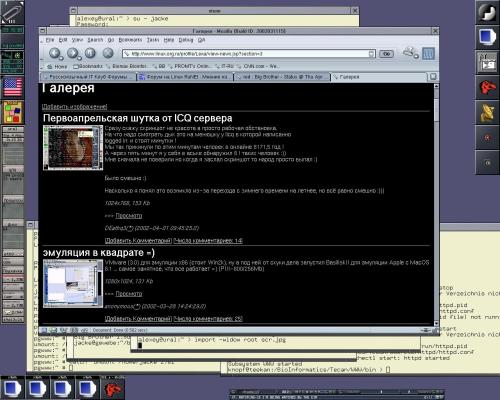This screenshot has width=500, height=400.
Task: Open the ICQ joke screenshot thumbnail
Action: [x=73, y=147]
